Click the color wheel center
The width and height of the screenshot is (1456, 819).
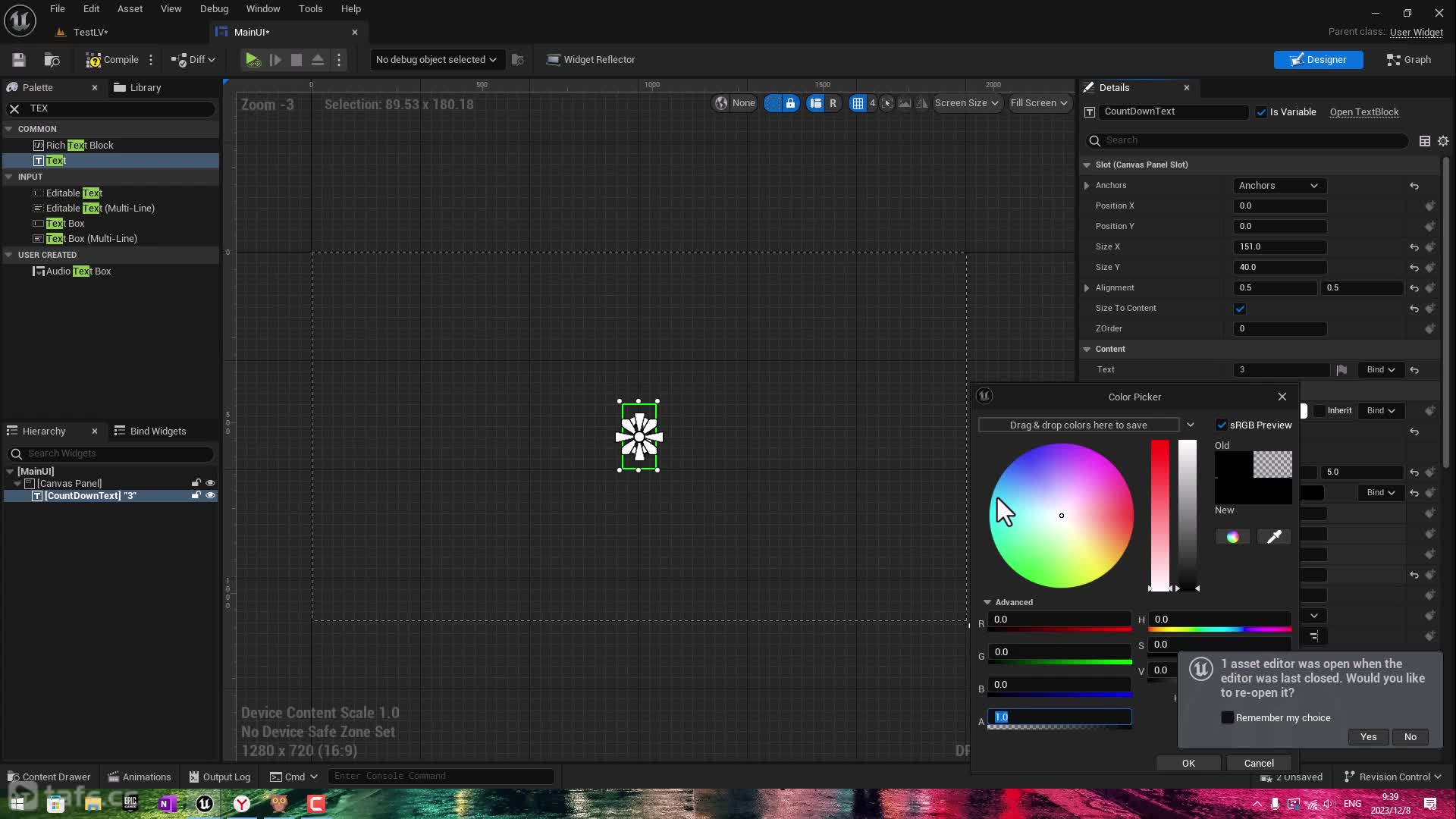(1062, 516)
